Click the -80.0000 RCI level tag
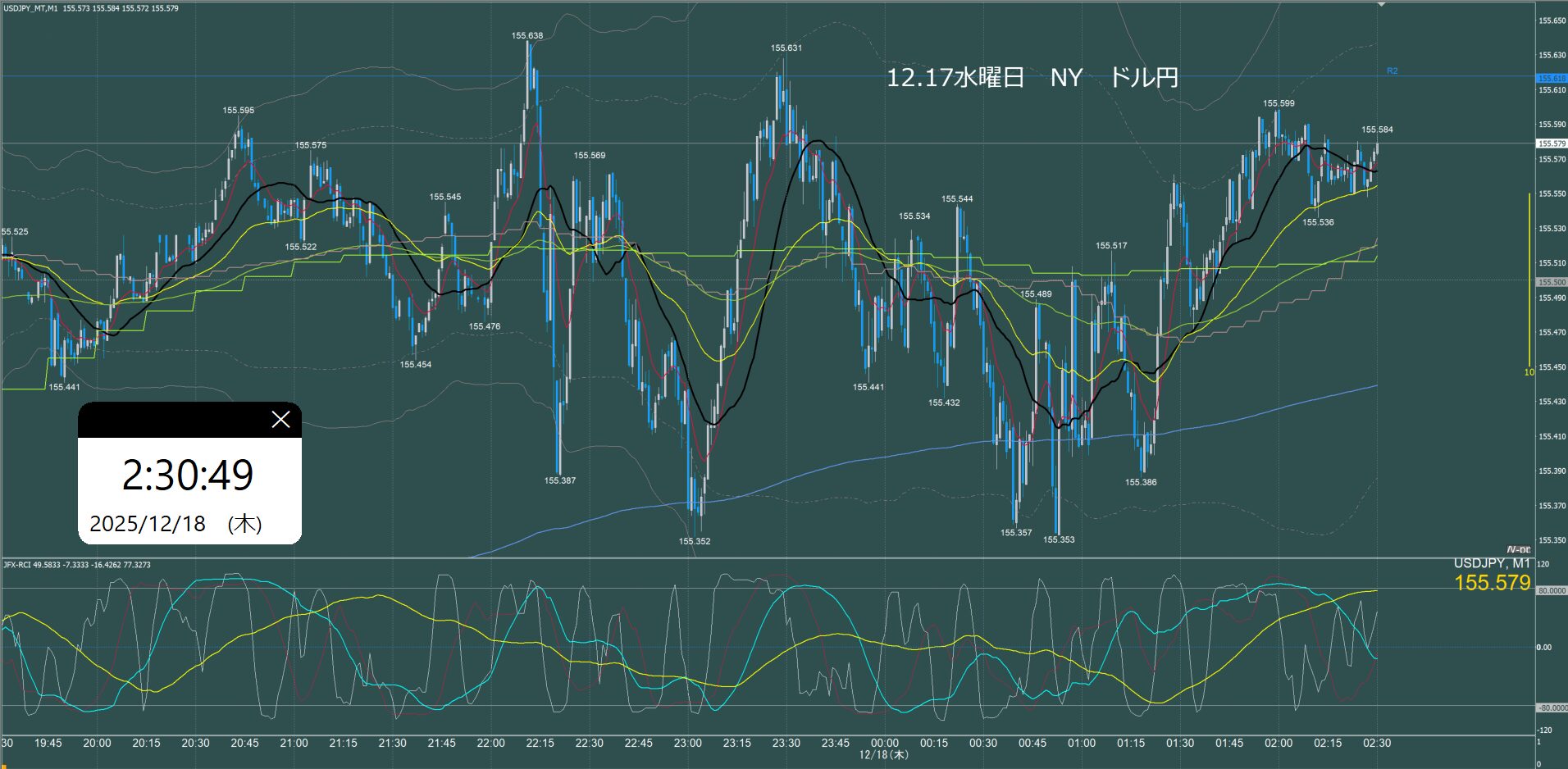This screenshot has width=1568, height=769. [x=1550, y=708]
